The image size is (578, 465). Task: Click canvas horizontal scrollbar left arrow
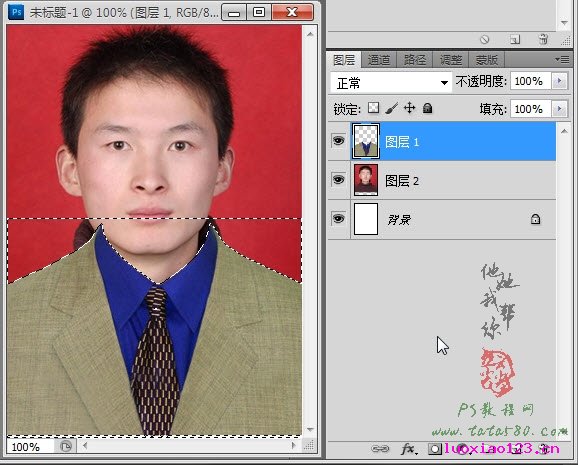(85, 445)
